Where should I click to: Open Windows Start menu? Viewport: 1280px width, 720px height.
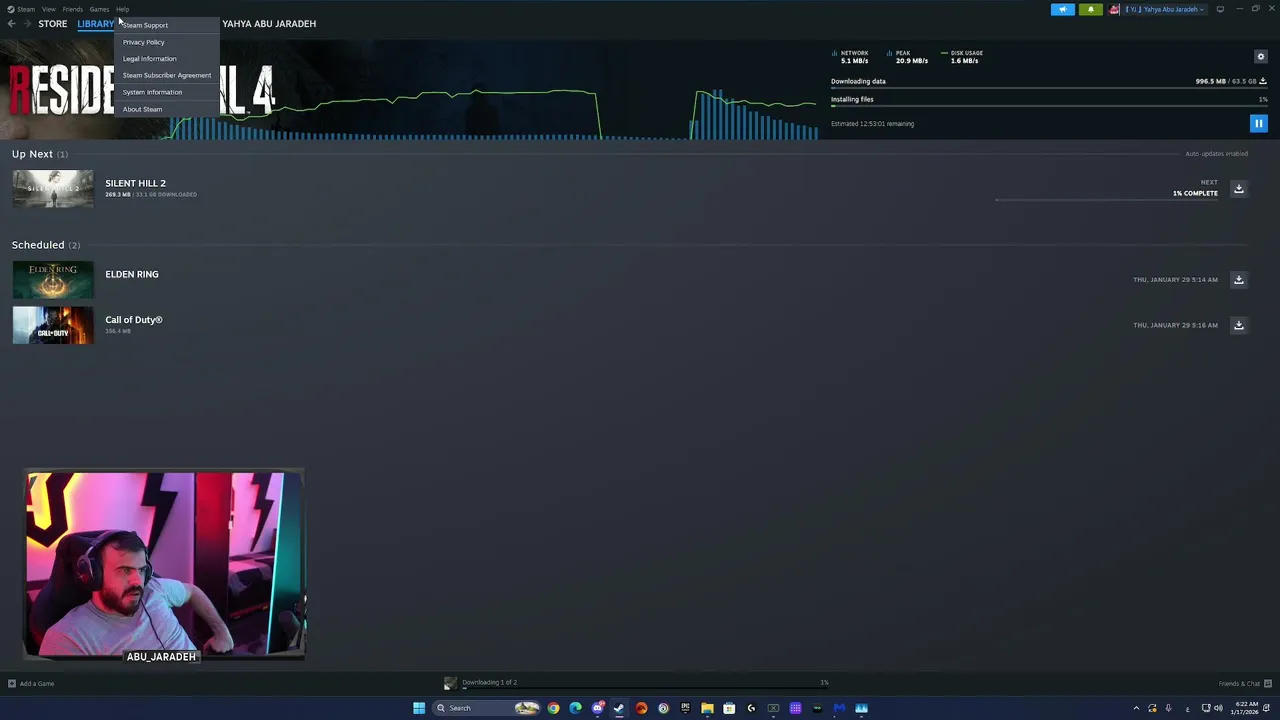pos(419,708)
